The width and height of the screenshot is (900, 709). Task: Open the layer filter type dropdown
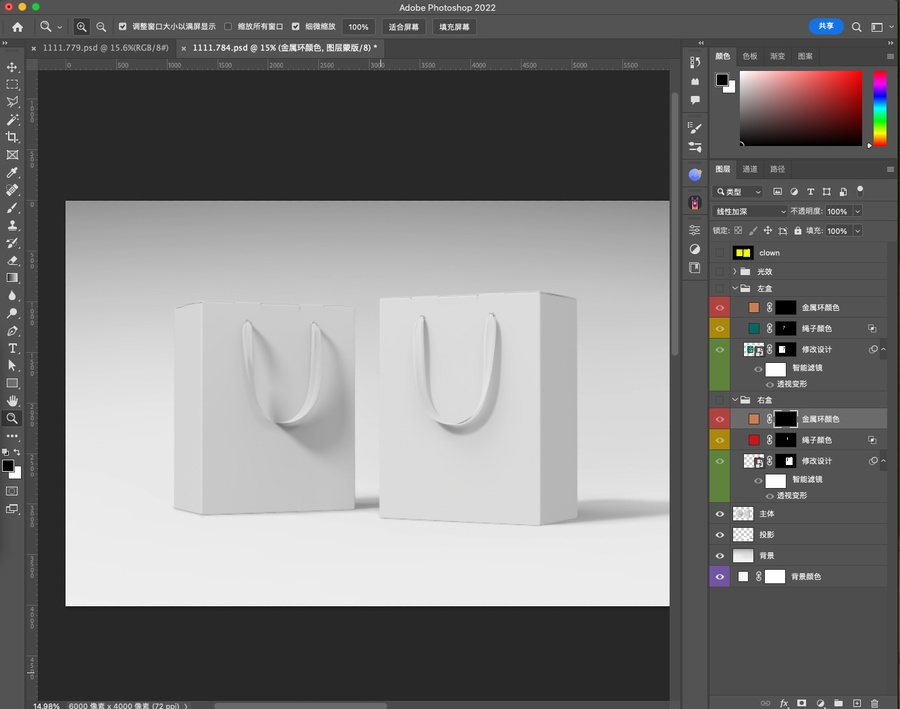pyautogui.click(x=738, y=192)
